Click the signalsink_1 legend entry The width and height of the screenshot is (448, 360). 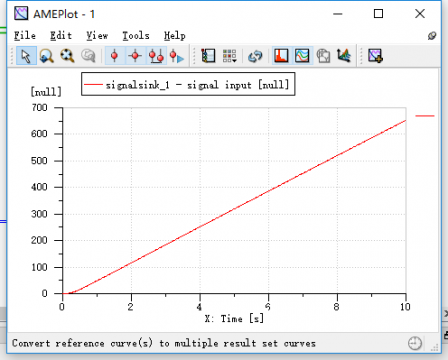188,85
